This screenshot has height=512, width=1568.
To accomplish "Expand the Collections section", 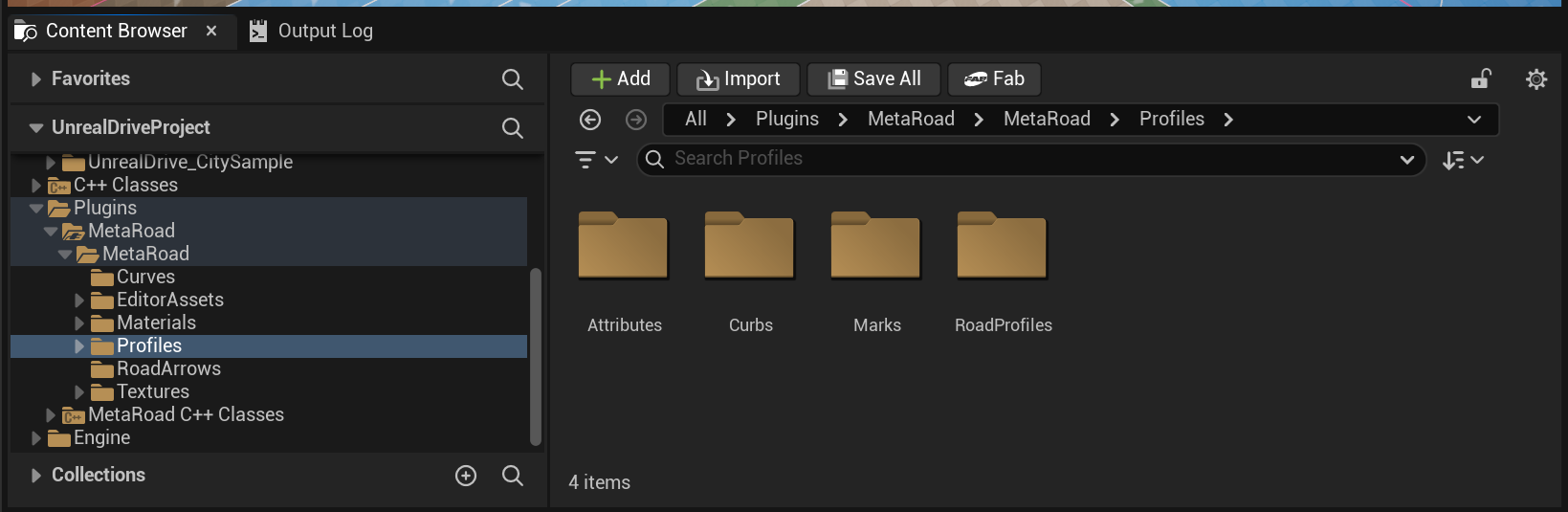I will [x=35, y=476].
